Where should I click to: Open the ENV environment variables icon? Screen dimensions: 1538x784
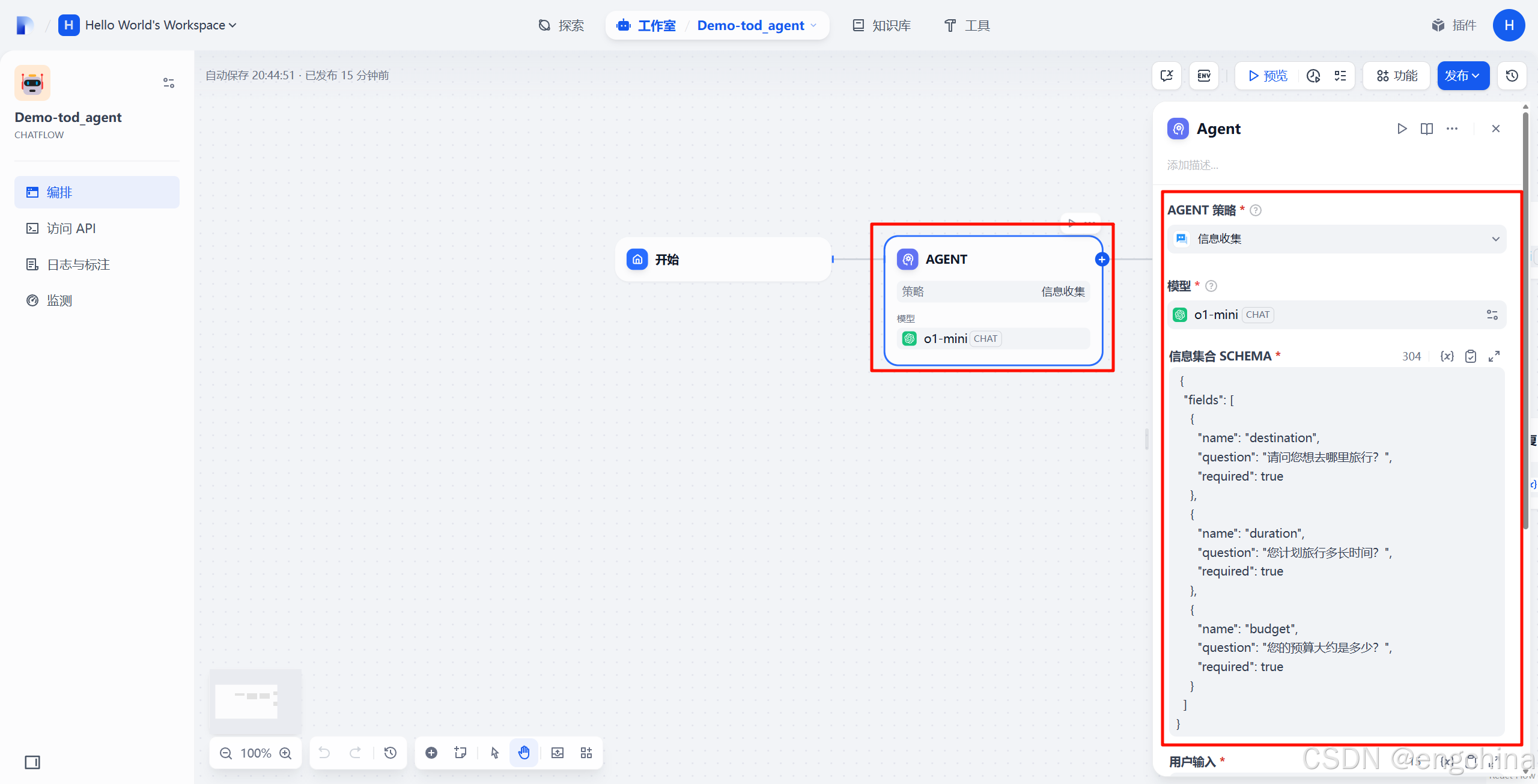[1204, 76]
